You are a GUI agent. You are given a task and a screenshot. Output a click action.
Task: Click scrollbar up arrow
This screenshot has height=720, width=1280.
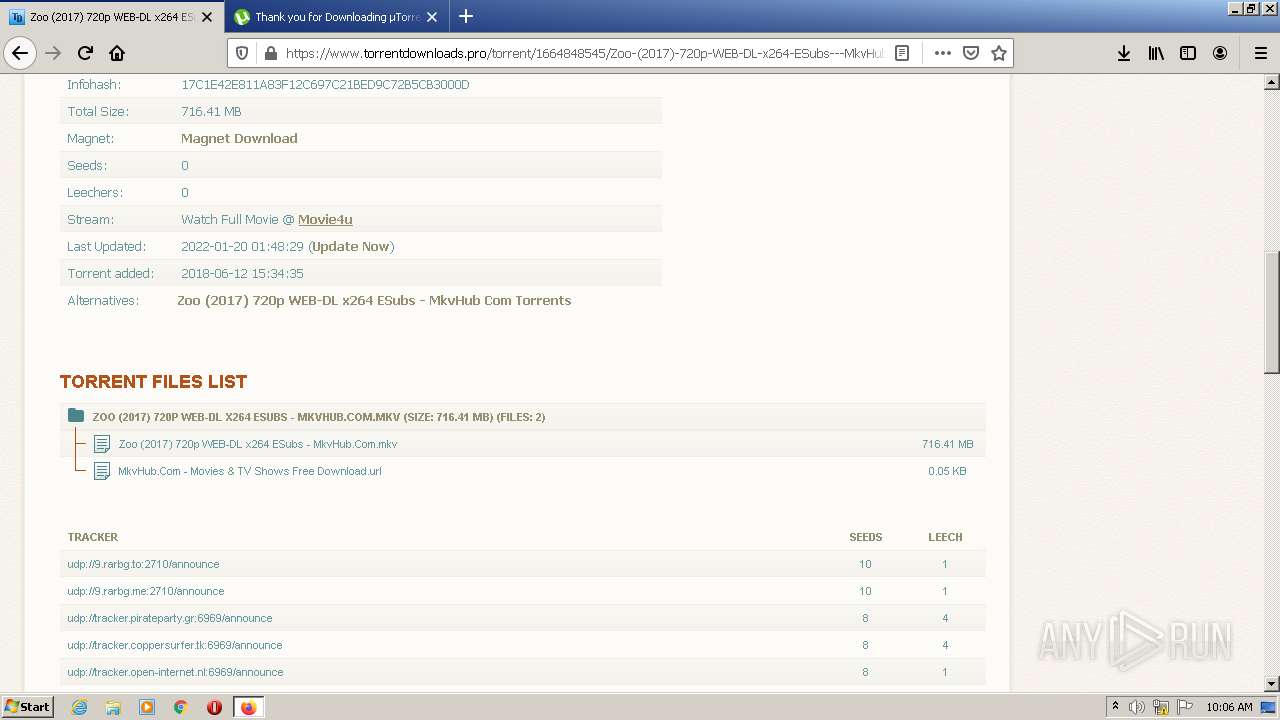tap(1272, 83)
